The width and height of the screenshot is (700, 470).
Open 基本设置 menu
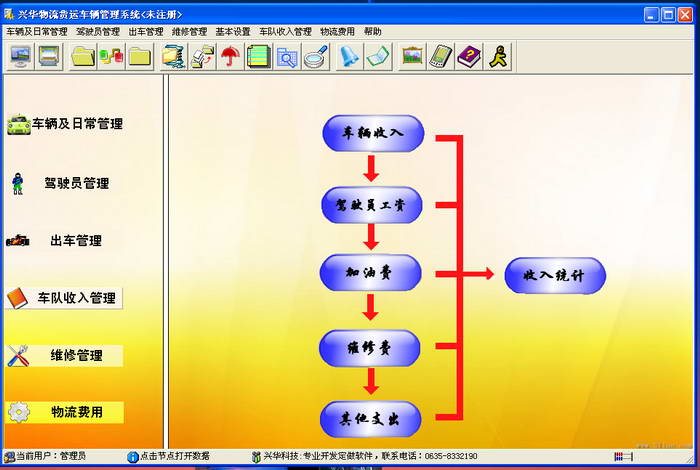coord(233,32)
